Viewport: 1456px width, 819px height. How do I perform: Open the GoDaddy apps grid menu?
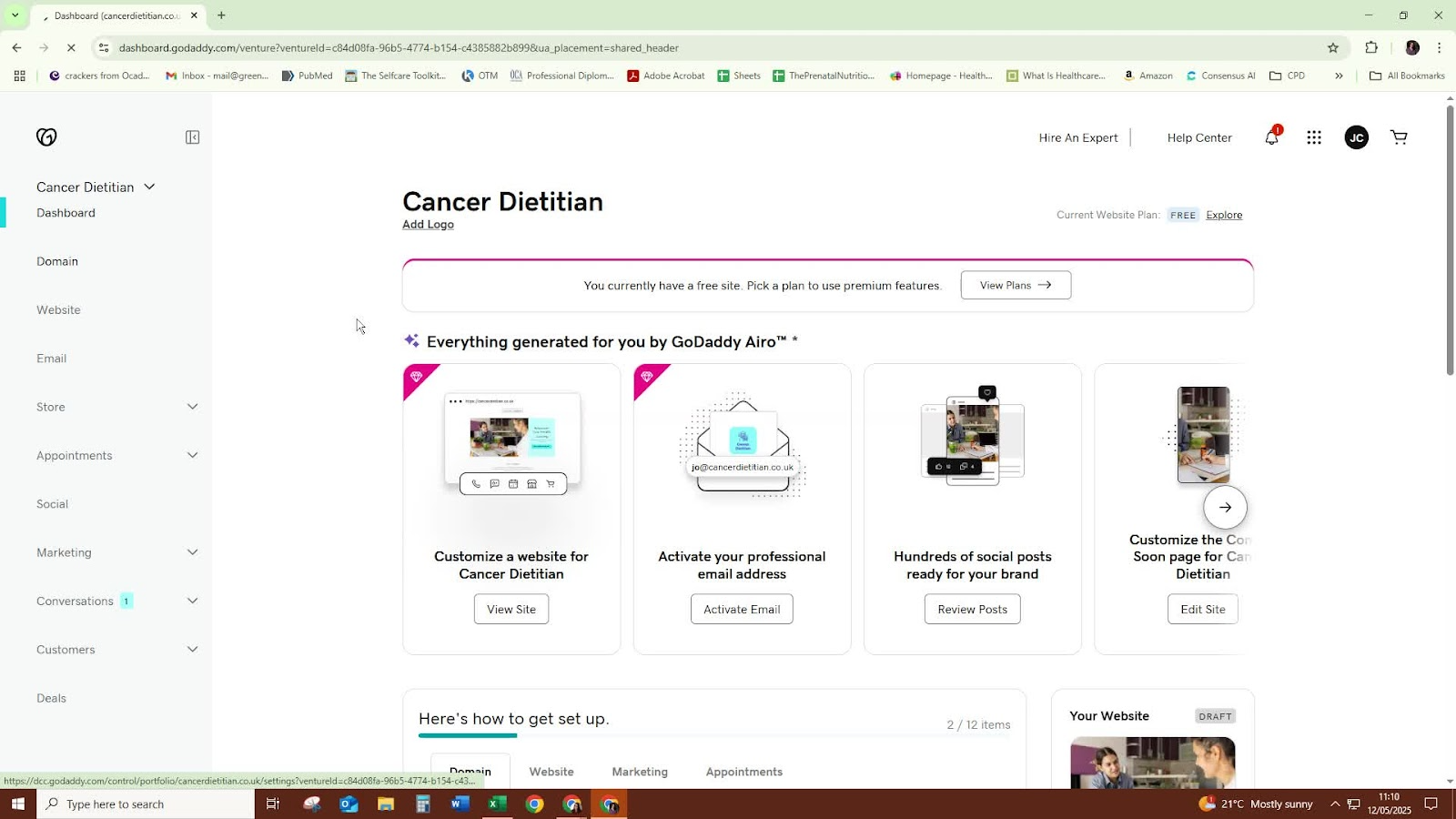(x=1314, y=137)
